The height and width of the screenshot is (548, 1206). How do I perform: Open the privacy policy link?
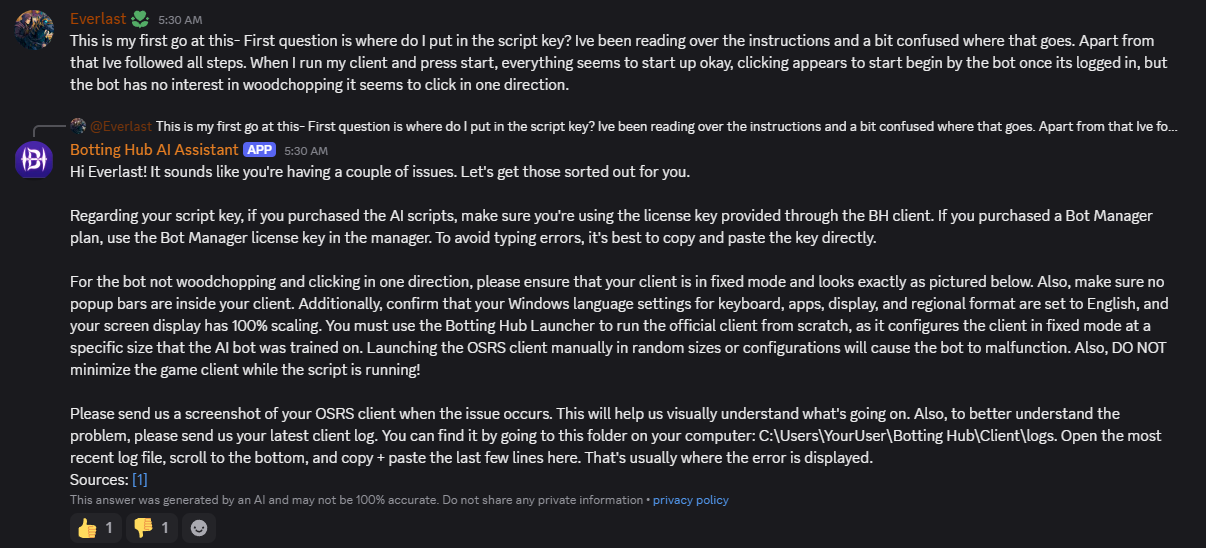(x=690, y=499)
